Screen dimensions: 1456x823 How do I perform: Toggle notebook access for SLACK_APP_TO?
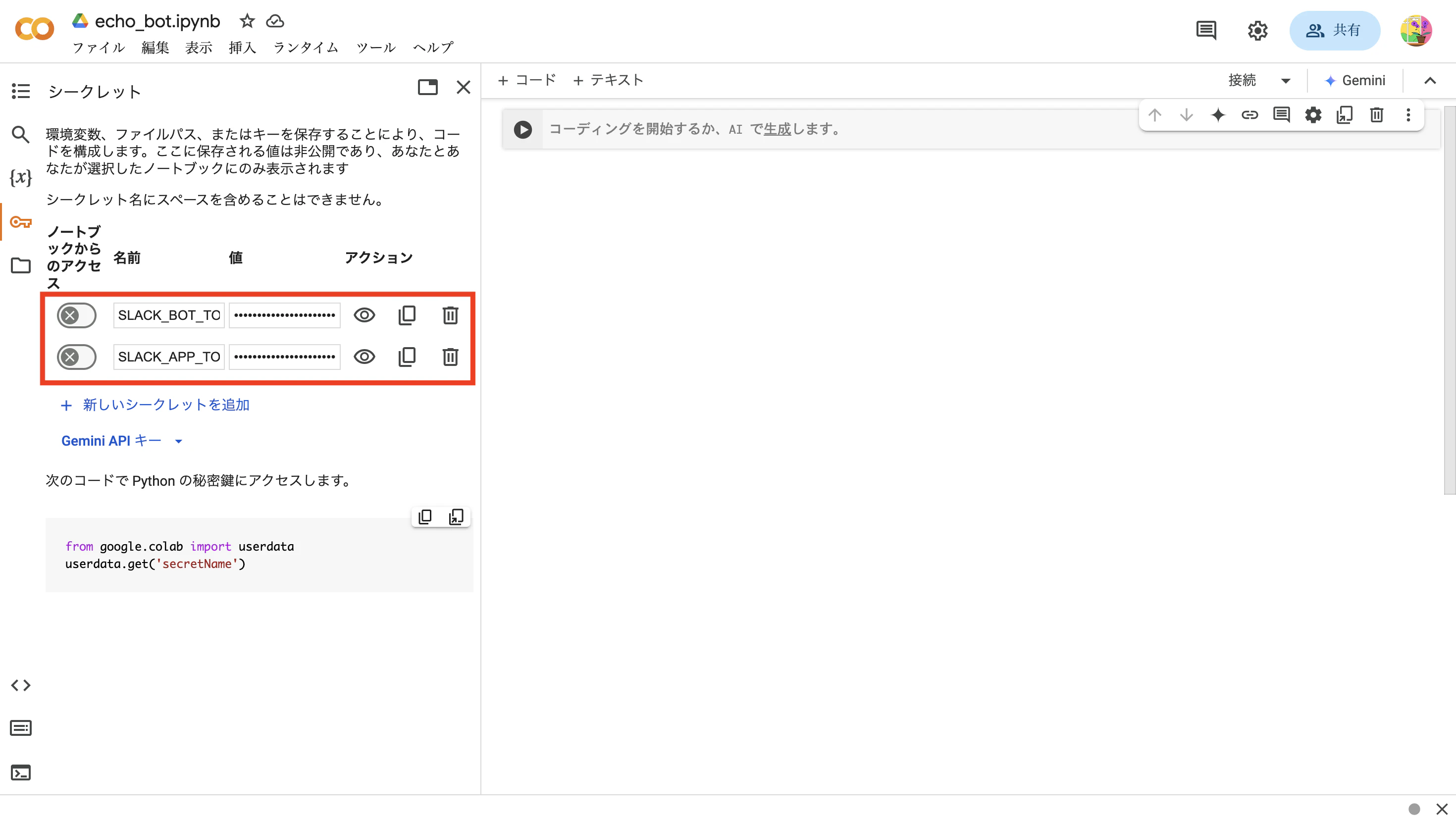tap(77, 357)
